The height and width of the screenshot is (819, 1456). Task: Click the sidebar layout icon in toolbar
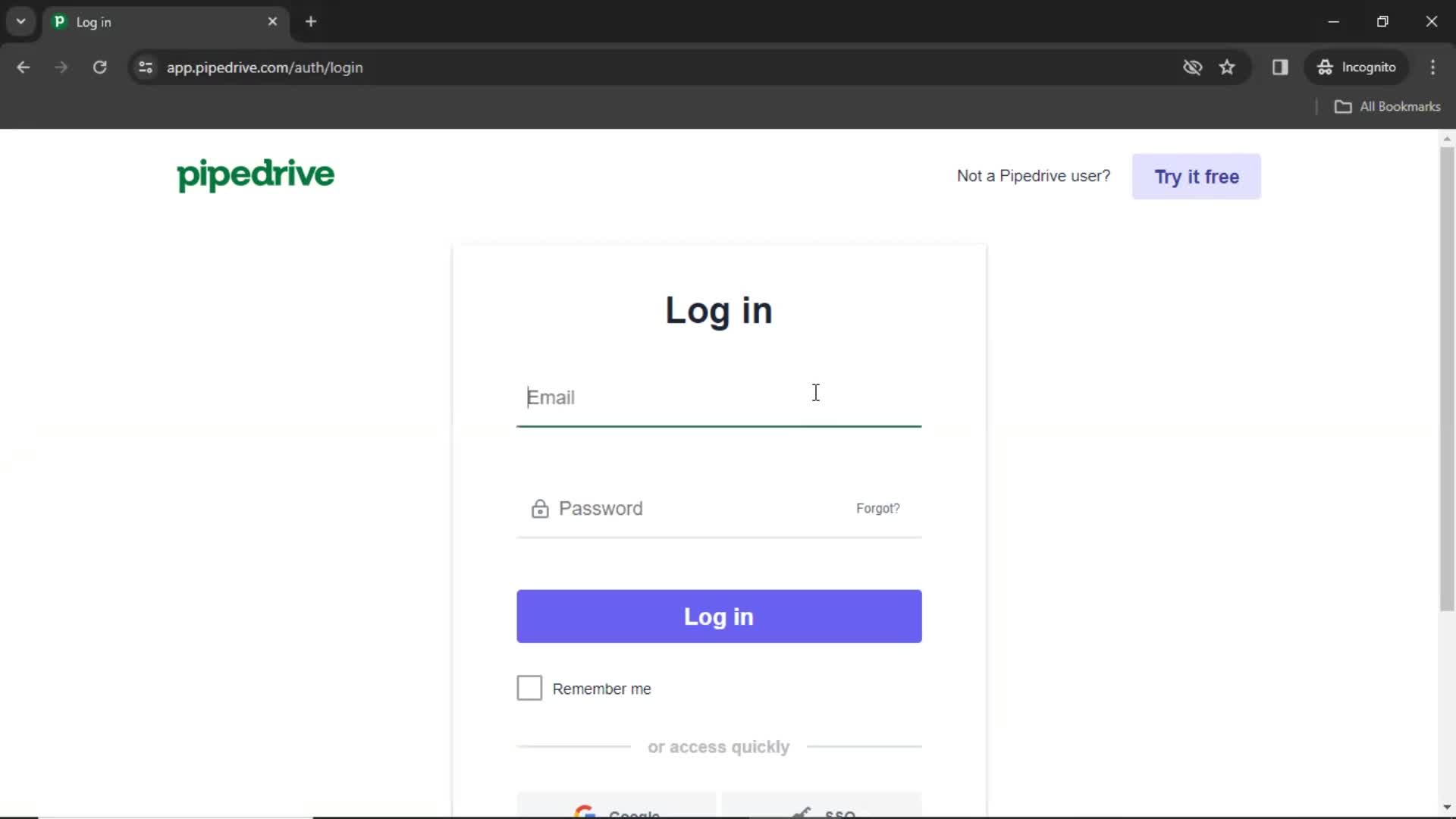[1280, 67]
